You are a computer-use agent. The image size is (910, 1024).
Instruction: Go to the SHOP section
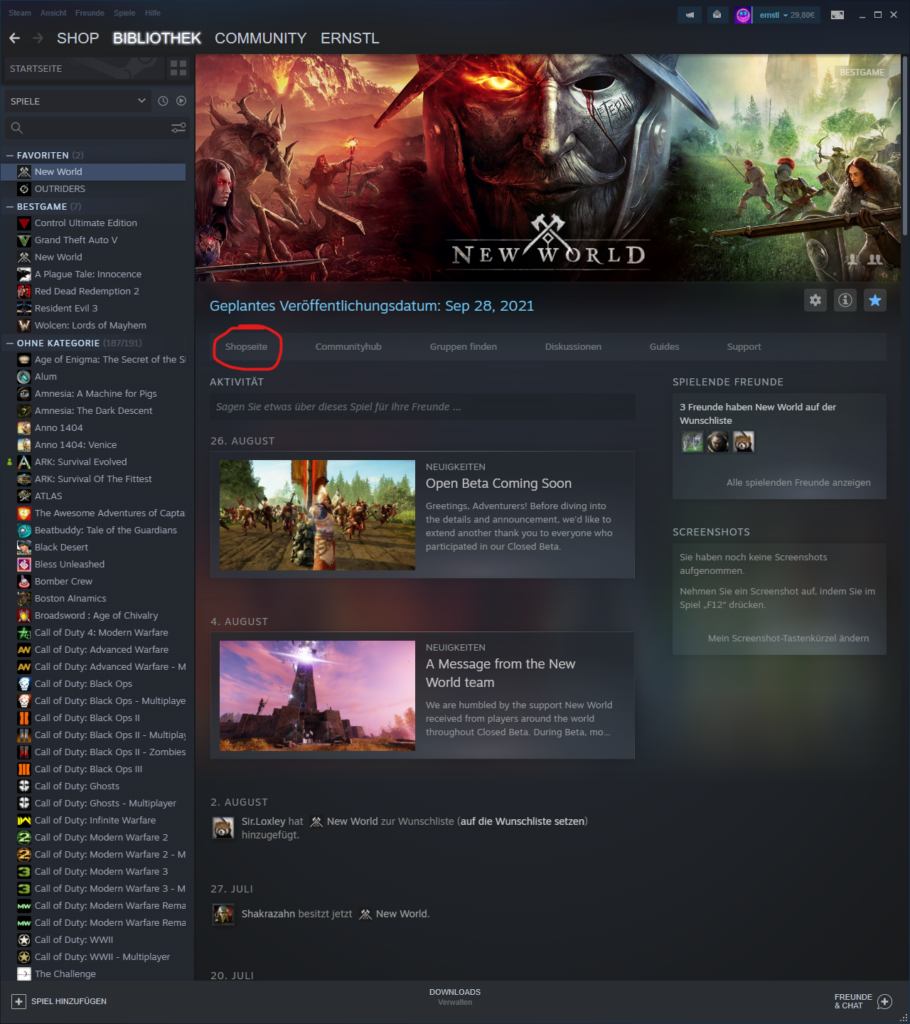point(78,39)
